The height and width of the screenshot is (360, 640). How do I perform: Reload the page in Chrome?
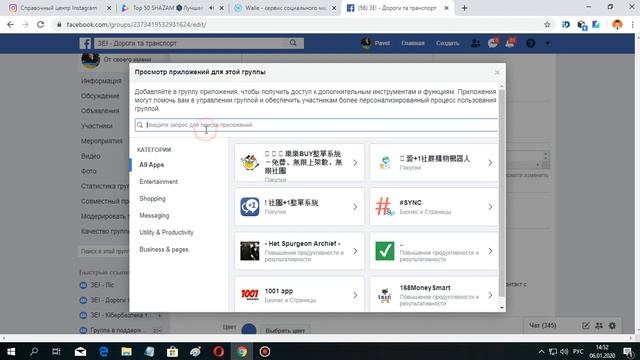click(x=40, y=24)
